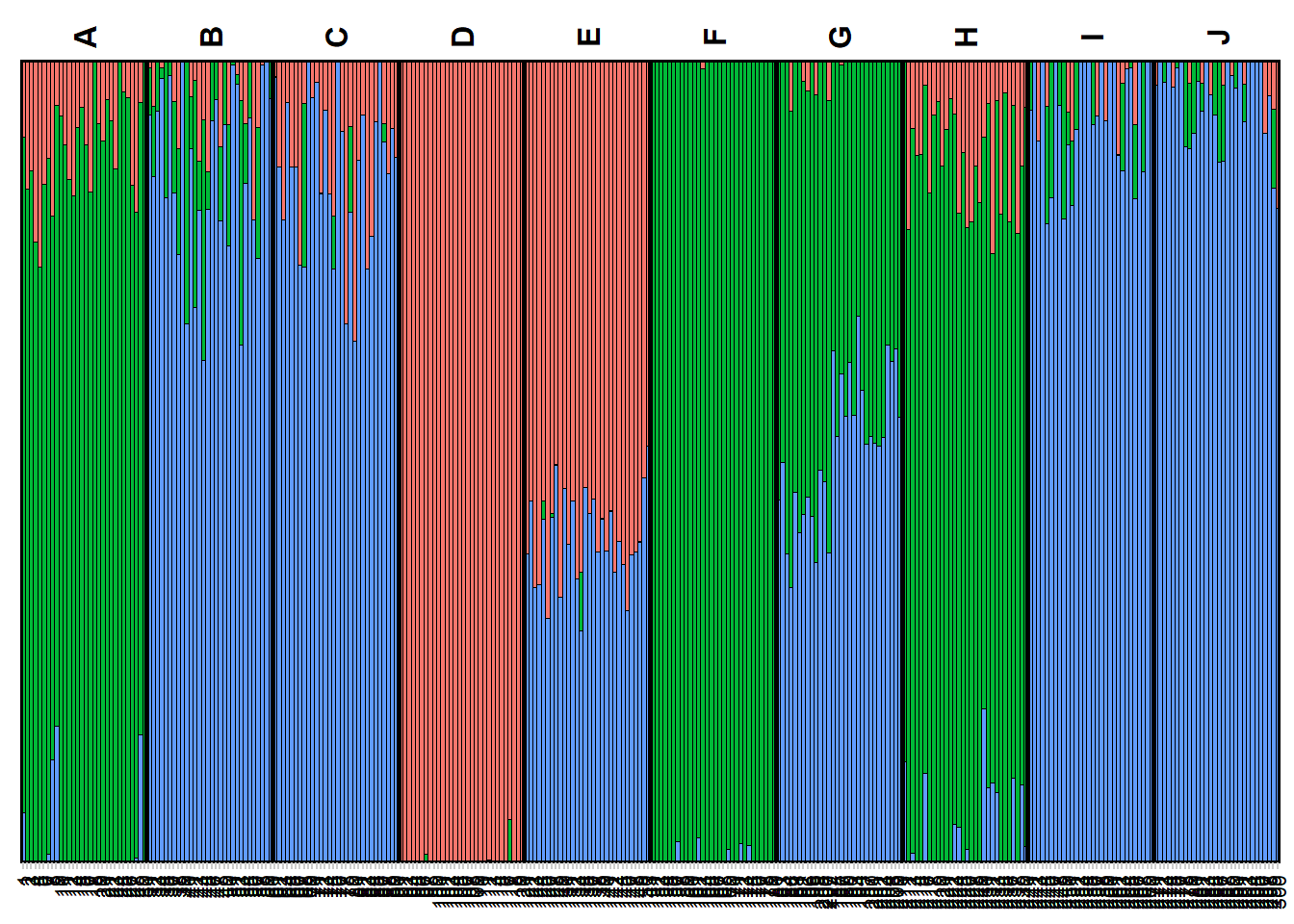Select the large blue area in panel B
This screenshot has width=1294, height=924.
[211, 577]
